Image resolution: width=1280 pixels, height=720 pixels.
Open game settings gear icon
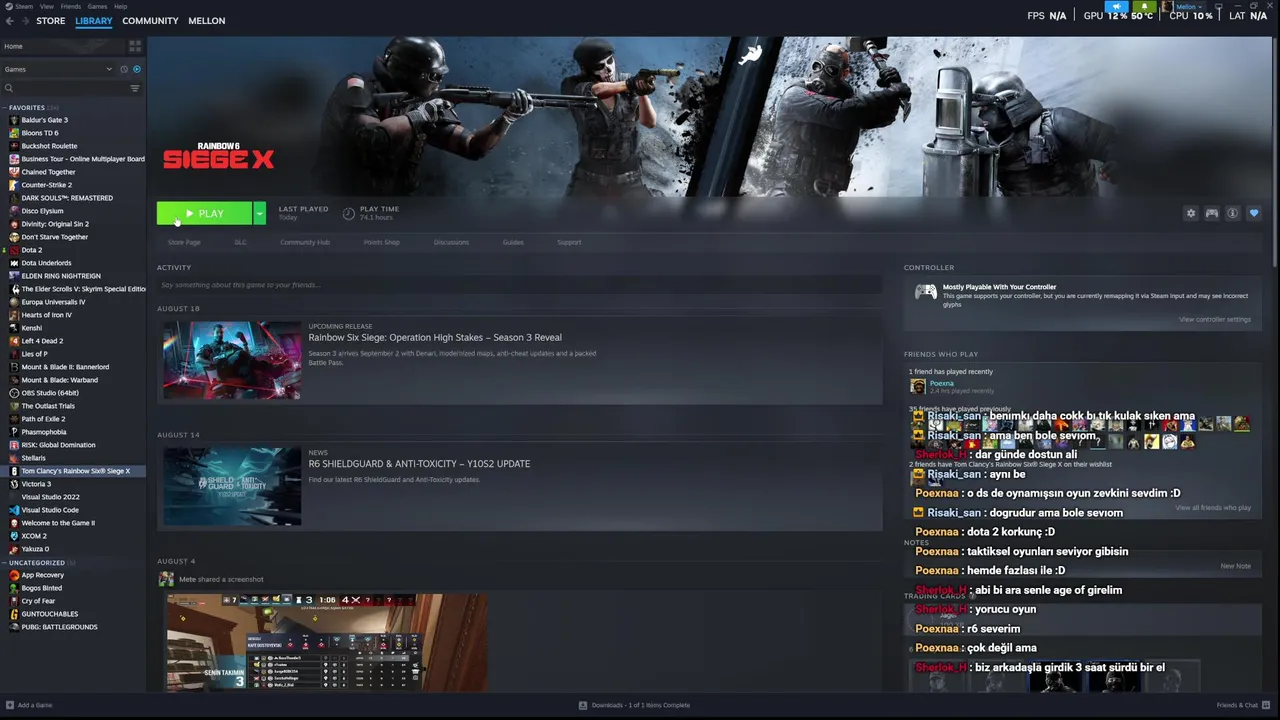click(x=1191, y=213)
